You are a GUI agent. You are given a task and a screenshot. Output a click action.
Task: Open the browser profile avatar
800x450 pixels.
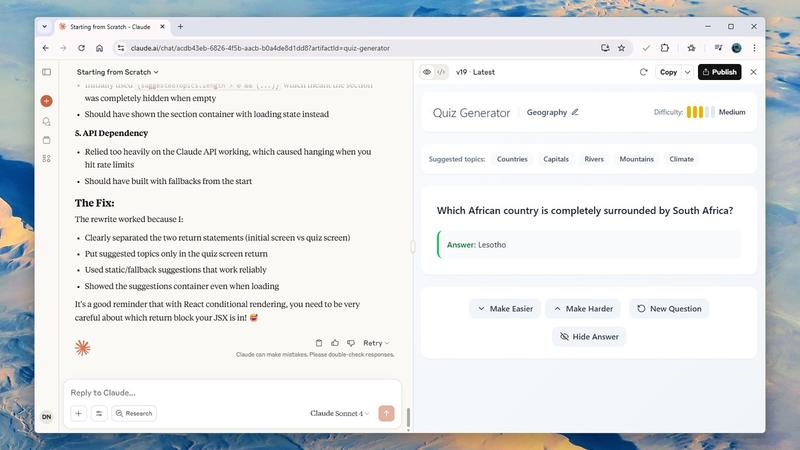click(736, 48)
